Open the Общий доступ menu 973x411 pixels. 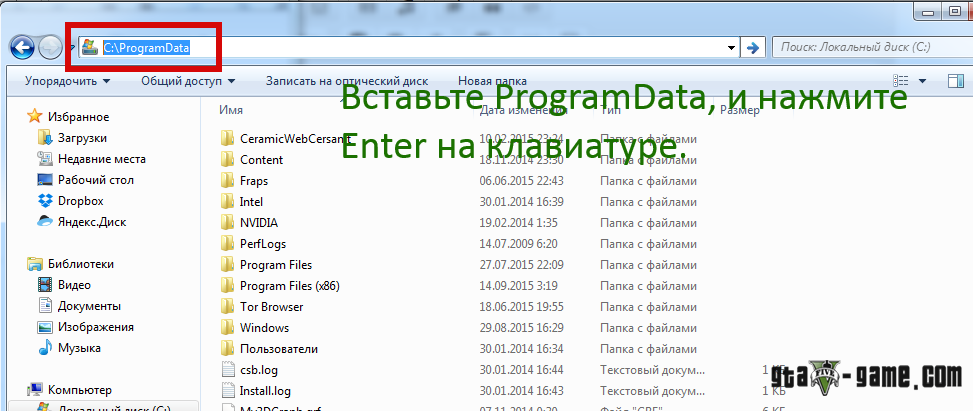click(188, 81)
